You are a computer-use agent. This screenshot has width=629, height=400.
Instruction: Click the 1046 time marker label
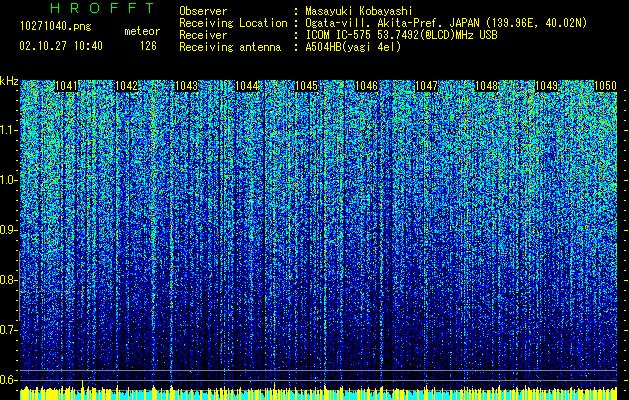coord(367,86)
